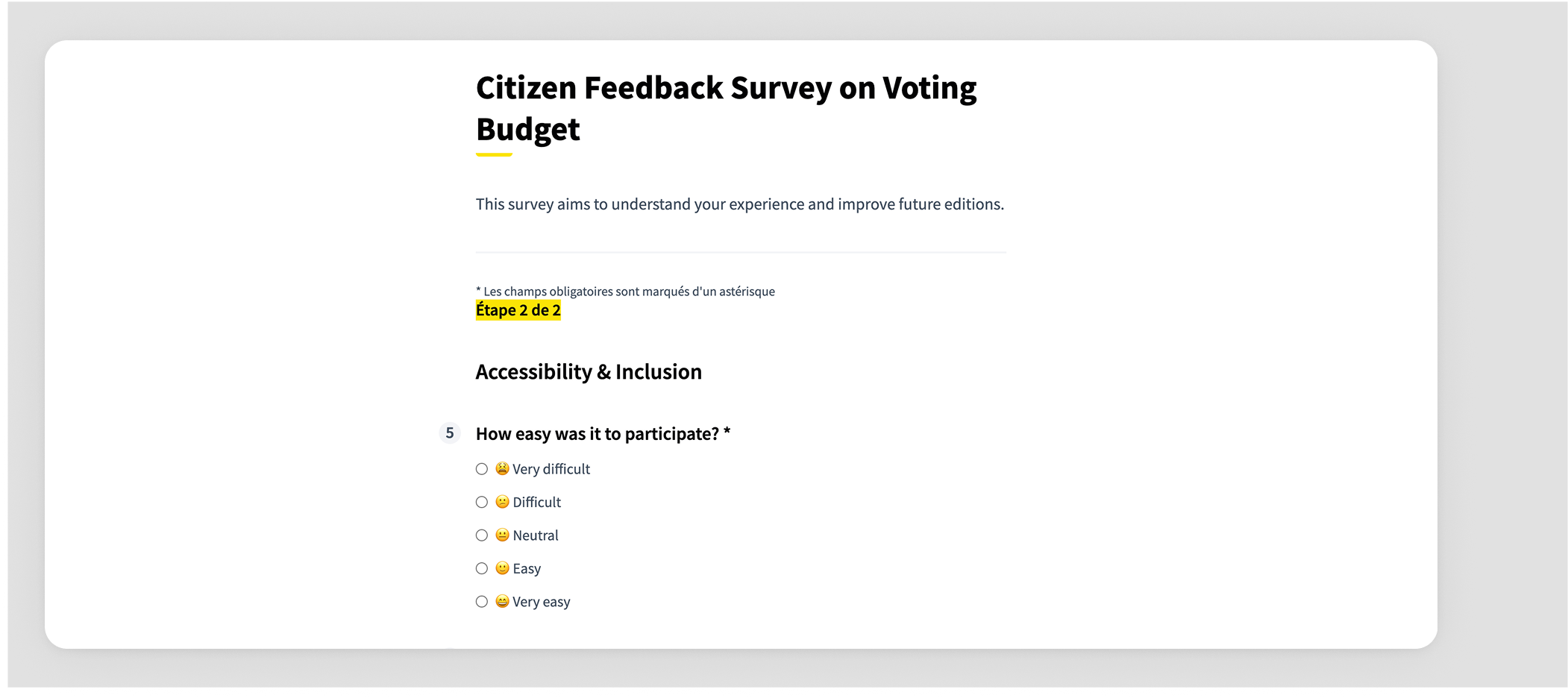
Task: Click the Easy label text
Action: click(x=527, y=569)
